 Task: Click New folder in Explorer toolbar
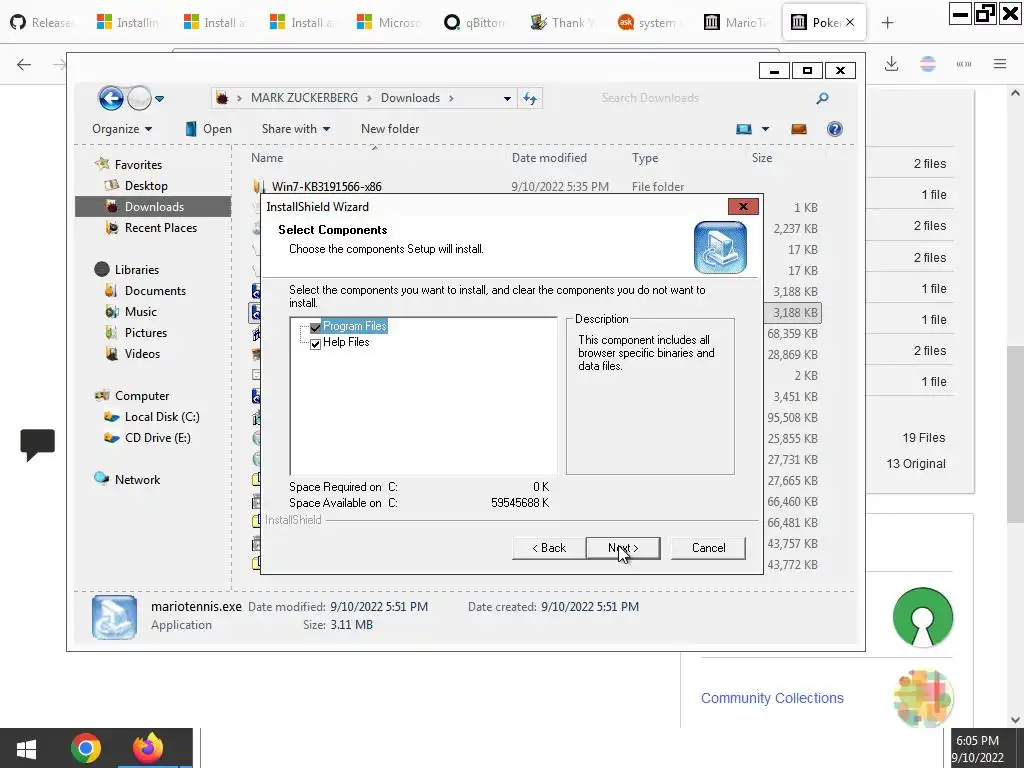(x=390, y=129)
